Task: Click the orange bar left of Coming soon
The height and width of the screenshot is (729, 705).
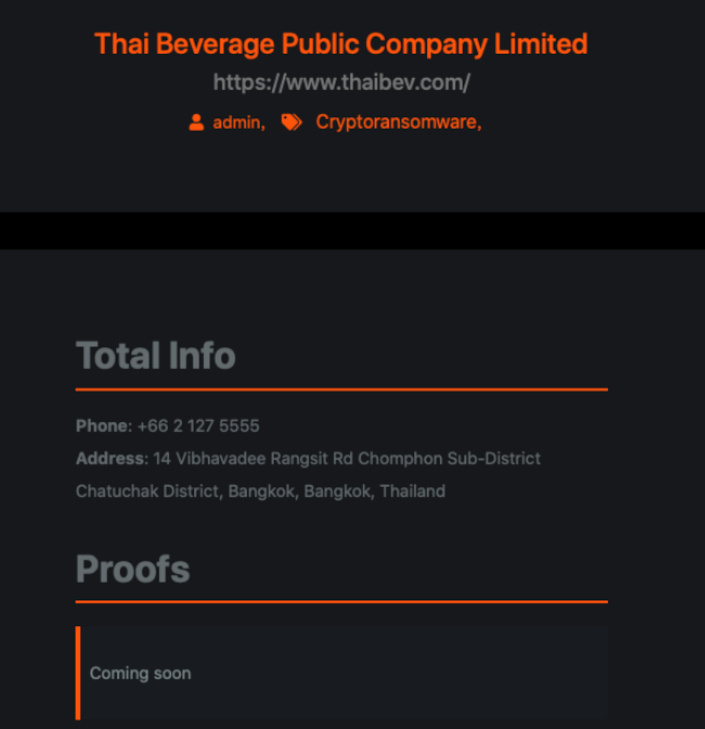Action: coord(78,673)
